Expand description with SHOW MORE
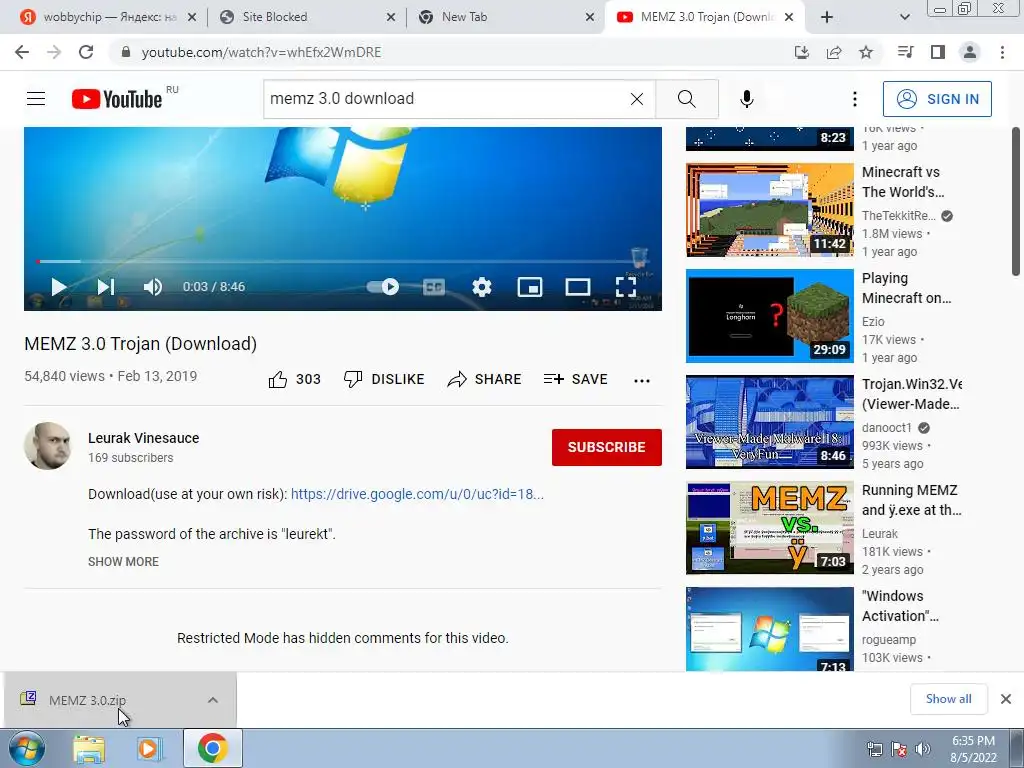 [x=123, y=562]
